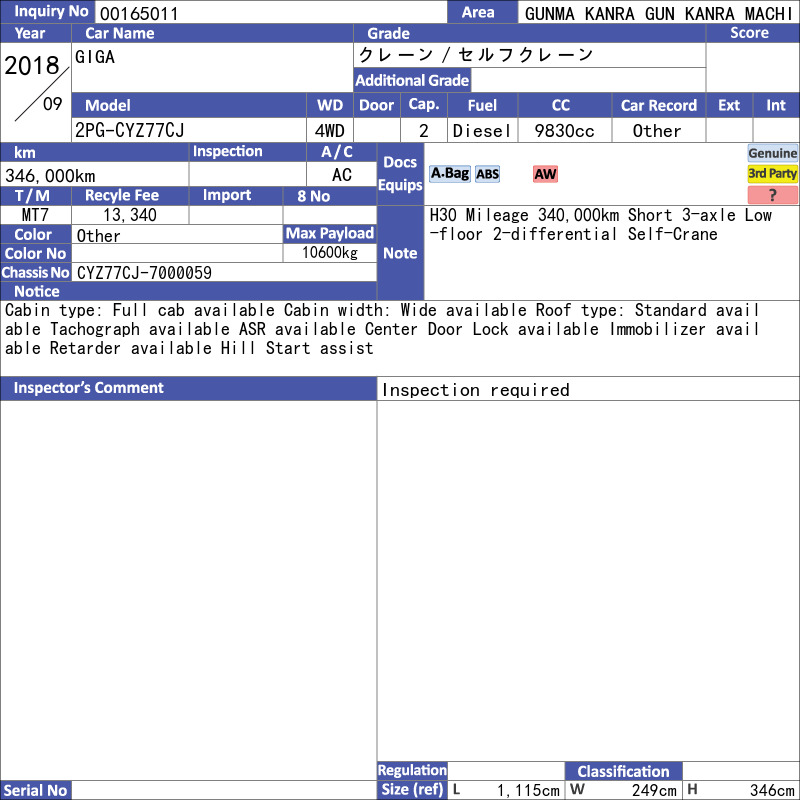Click the Inquiry No header label
Screen dimensions: 800x800
pos(47,12)
